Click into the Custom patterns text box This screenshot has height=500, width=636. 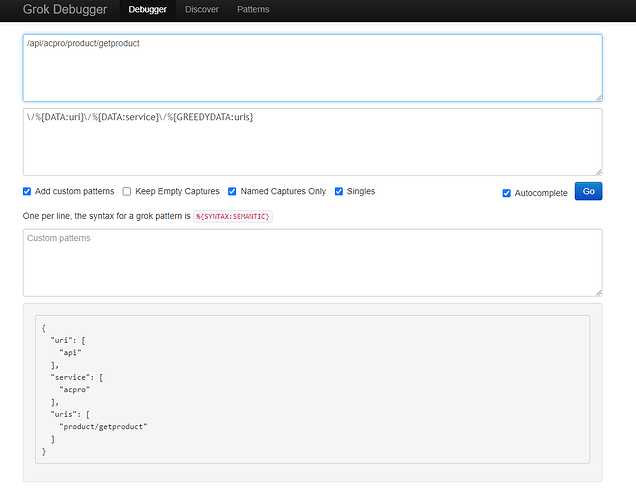pyautogui.click(x=312, y=262)
